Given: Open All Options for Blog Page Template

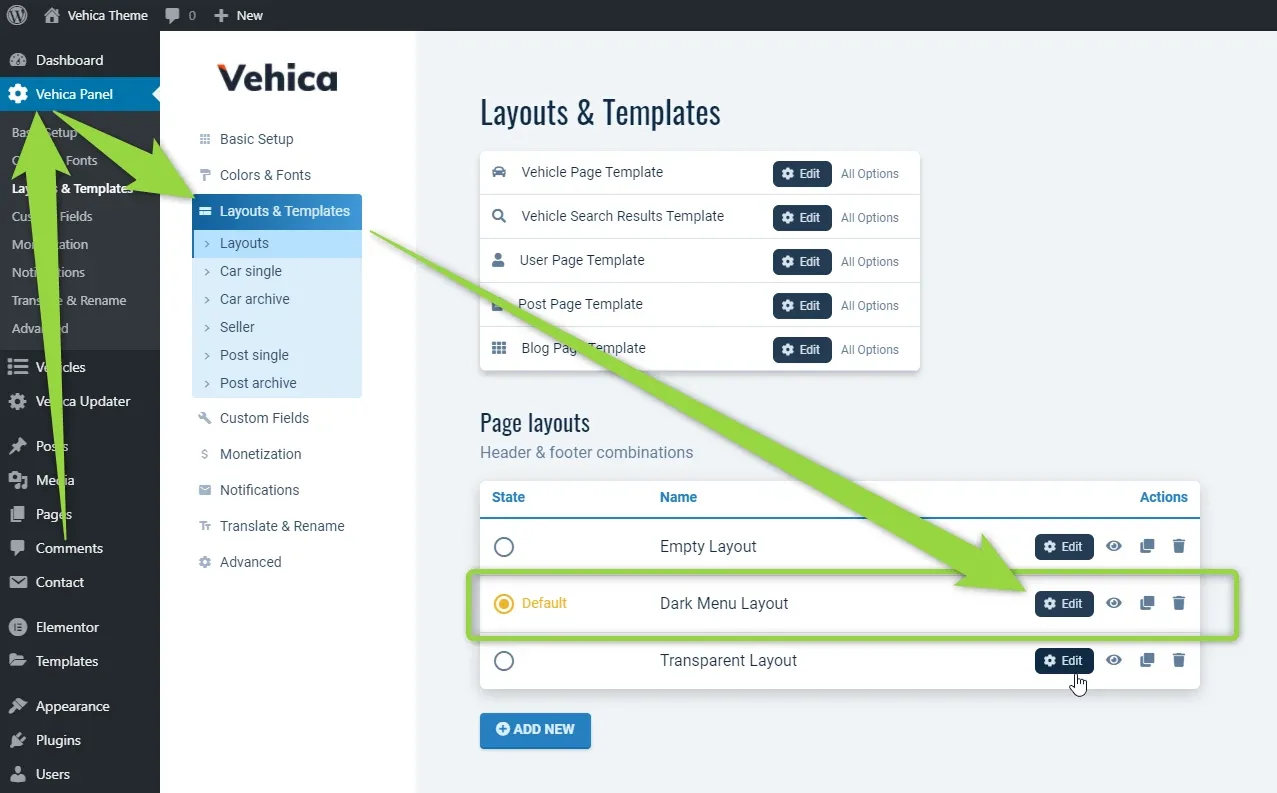Looking at the screenshot, I should (x=870, y=350).
